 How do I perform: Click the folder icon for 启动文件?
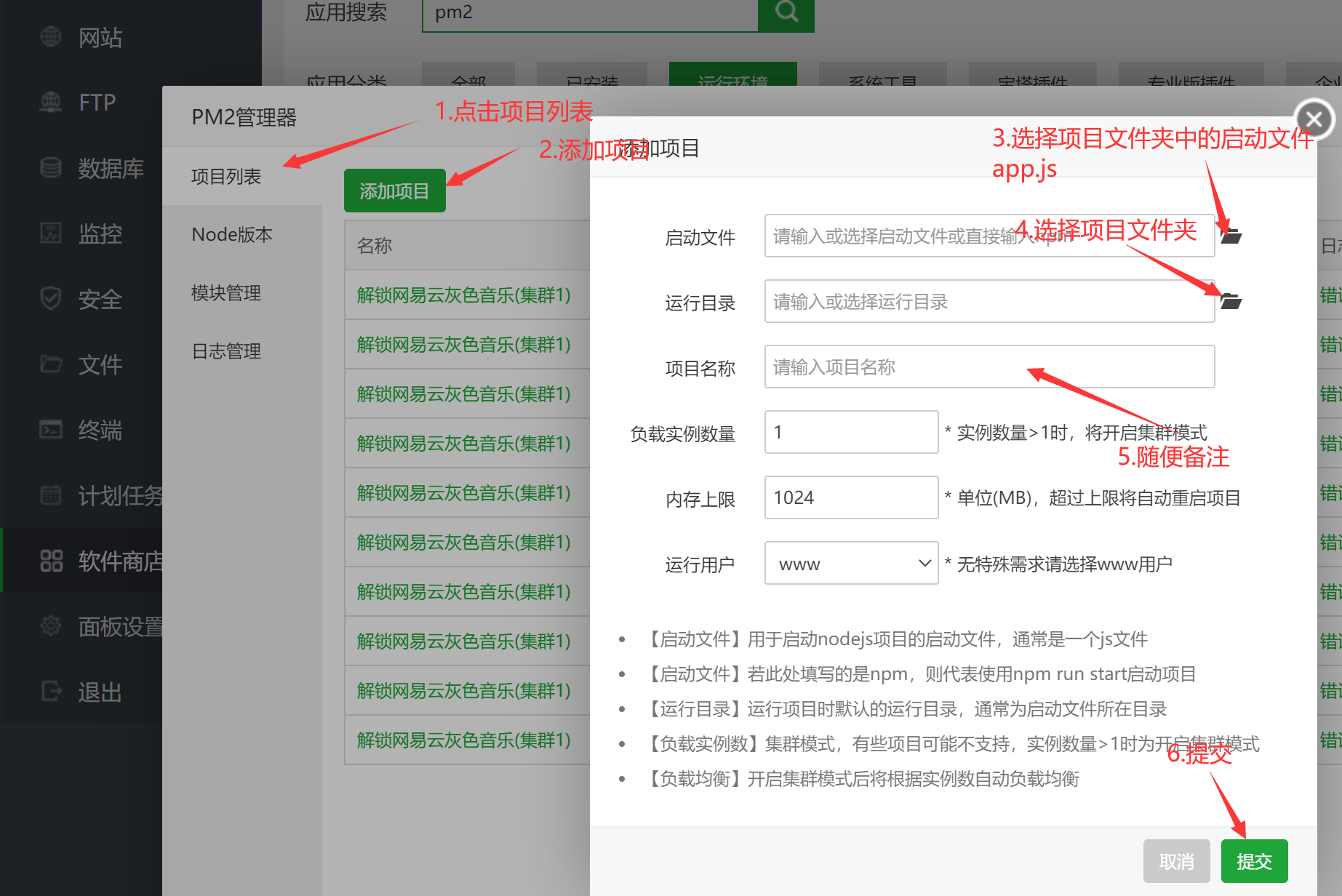(x=1231, y=236)
